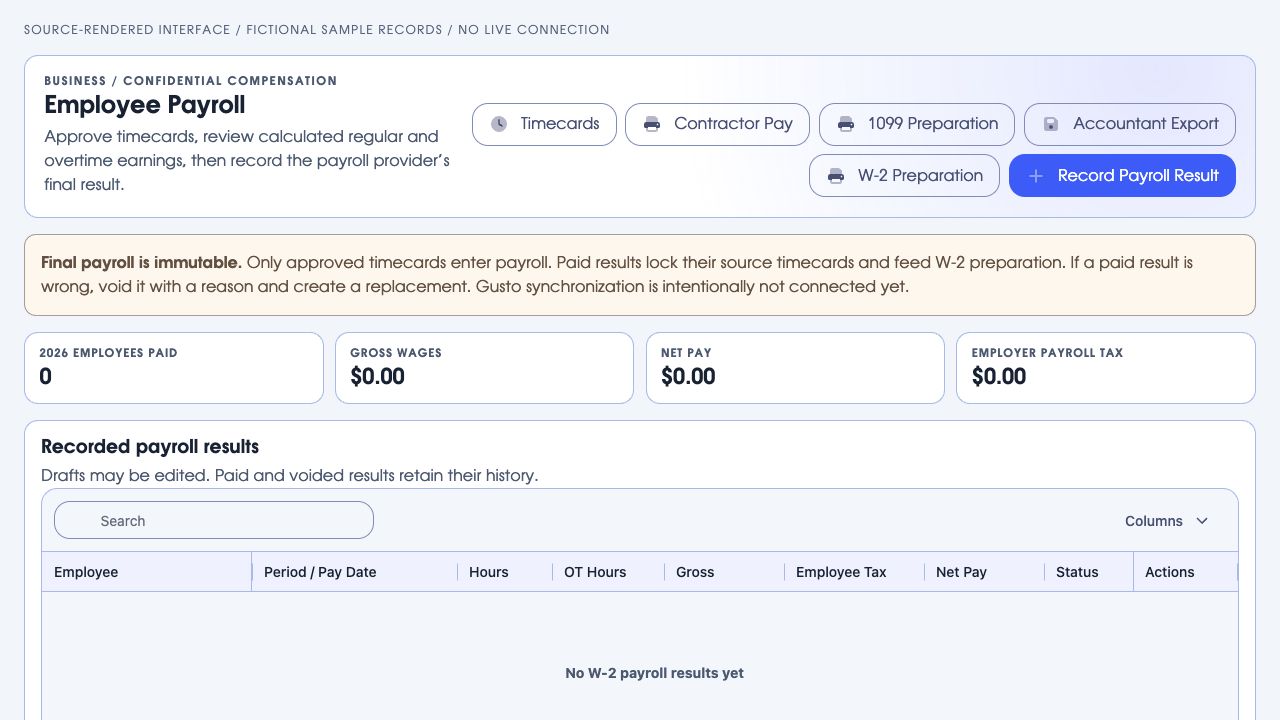Image resolution: width=1280 pixels, height=720 pixels.
Task: Click the printer icon on W-2 Preparation
Action: [x=836, y=176]
